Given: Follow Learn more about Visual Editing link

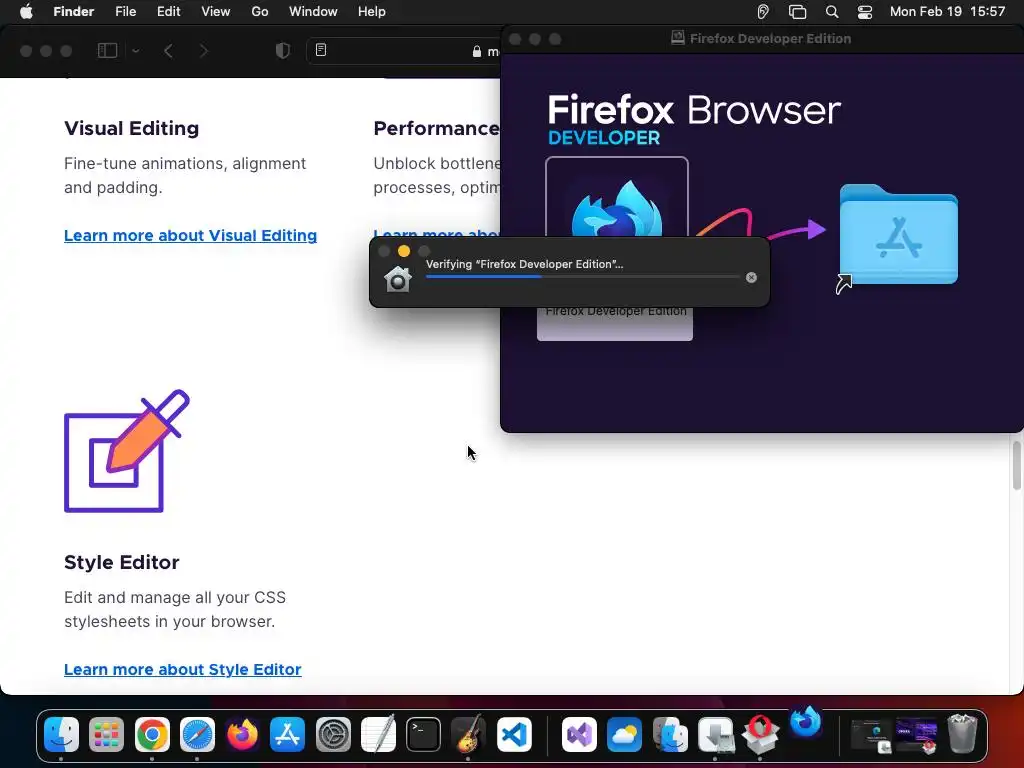Looking at the screenshot, I should pyautogui.click(x=191, y=236).
